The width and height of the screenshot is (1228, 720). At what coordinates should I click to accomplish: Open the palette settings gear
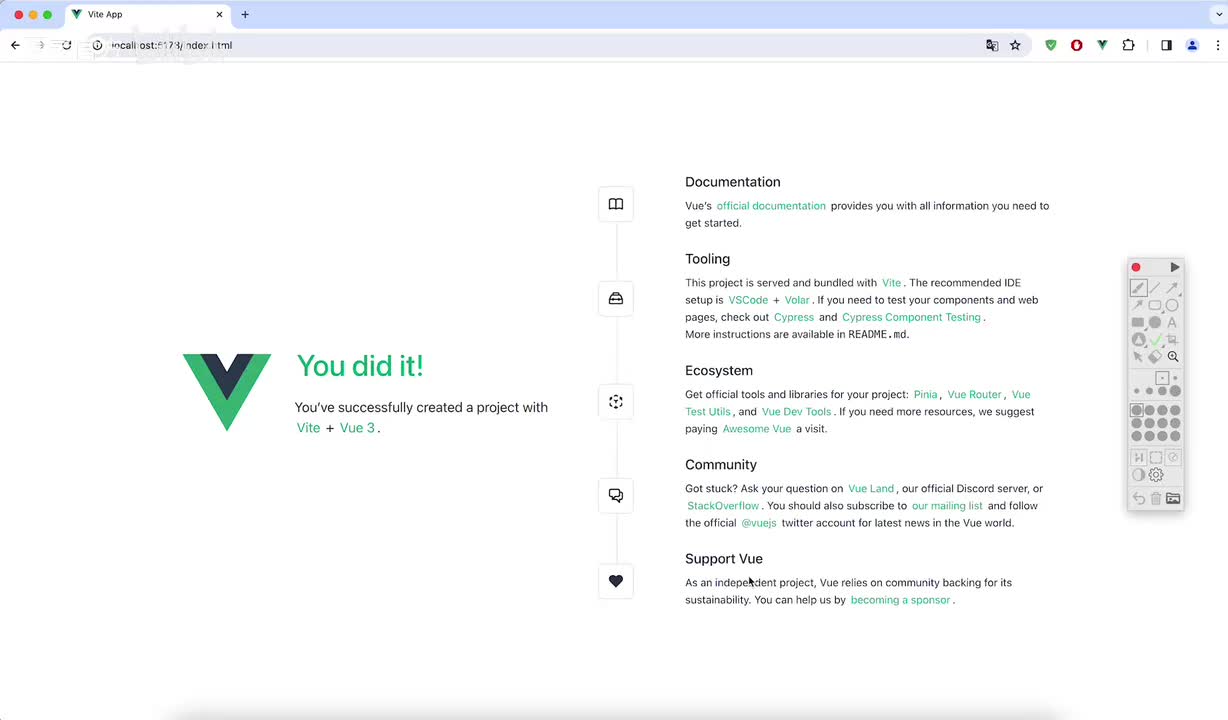click(1155, 474)
